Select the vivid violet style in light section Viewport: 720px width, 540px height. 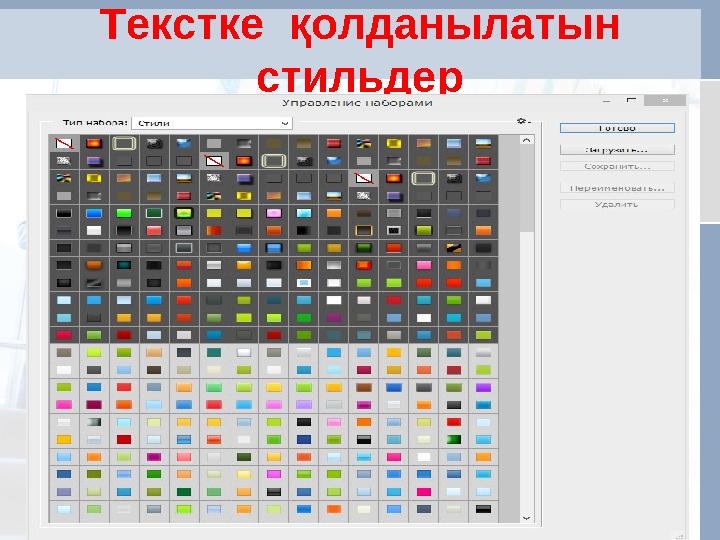(x=484, y=388)
